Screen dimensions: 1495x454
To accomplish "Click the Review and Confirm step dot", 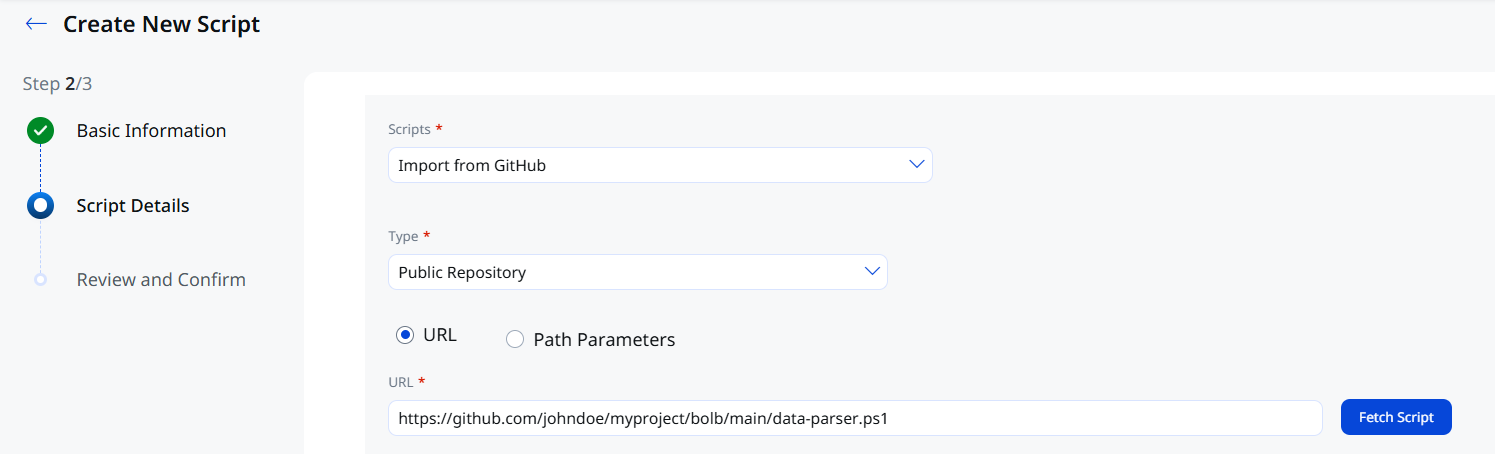I will (40, 280).
